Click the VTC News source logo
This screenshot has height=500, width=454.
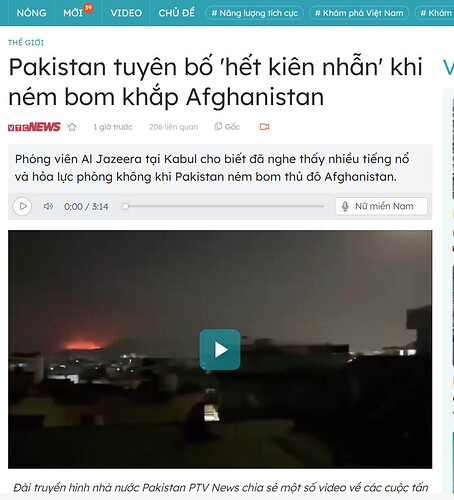tap(34, 127)
